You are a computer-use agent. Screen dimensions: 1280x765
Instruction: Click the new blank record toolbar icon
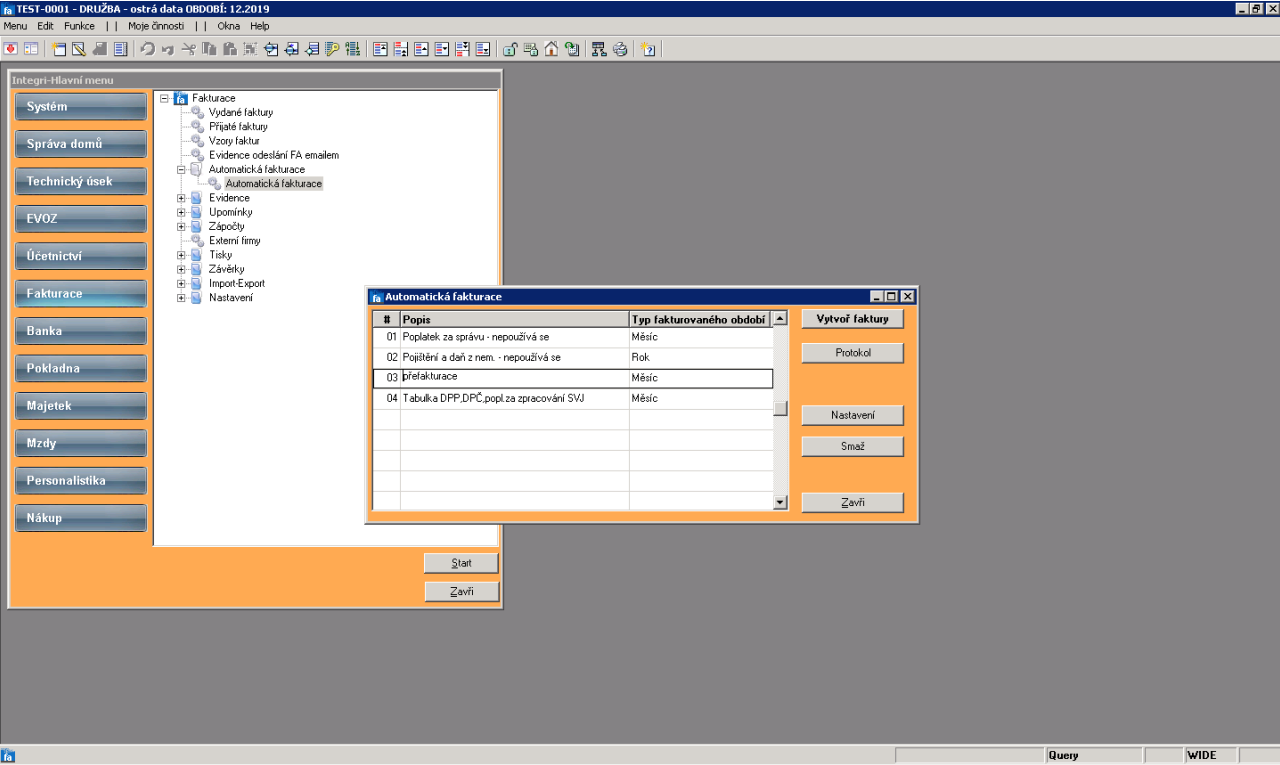pyautogui.click(x=59, y=48)
